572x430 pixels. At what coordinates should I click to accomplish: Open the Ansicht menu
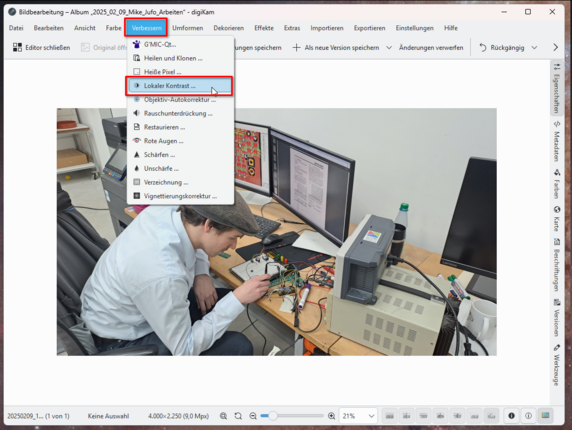[85, 28]
